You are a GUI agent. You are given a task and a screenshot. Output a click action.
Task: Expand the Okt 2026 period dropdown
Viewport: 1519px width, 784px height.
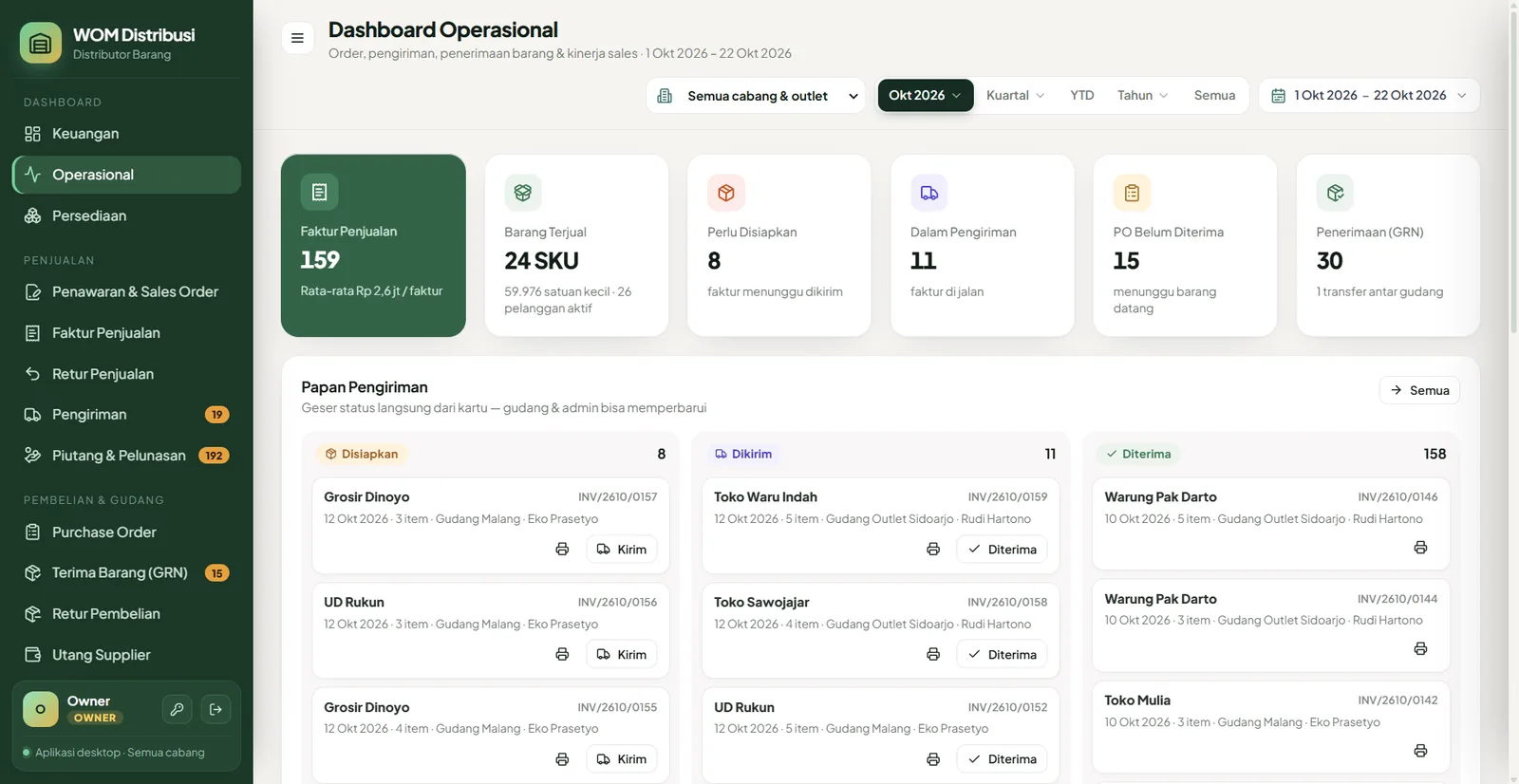926,95
